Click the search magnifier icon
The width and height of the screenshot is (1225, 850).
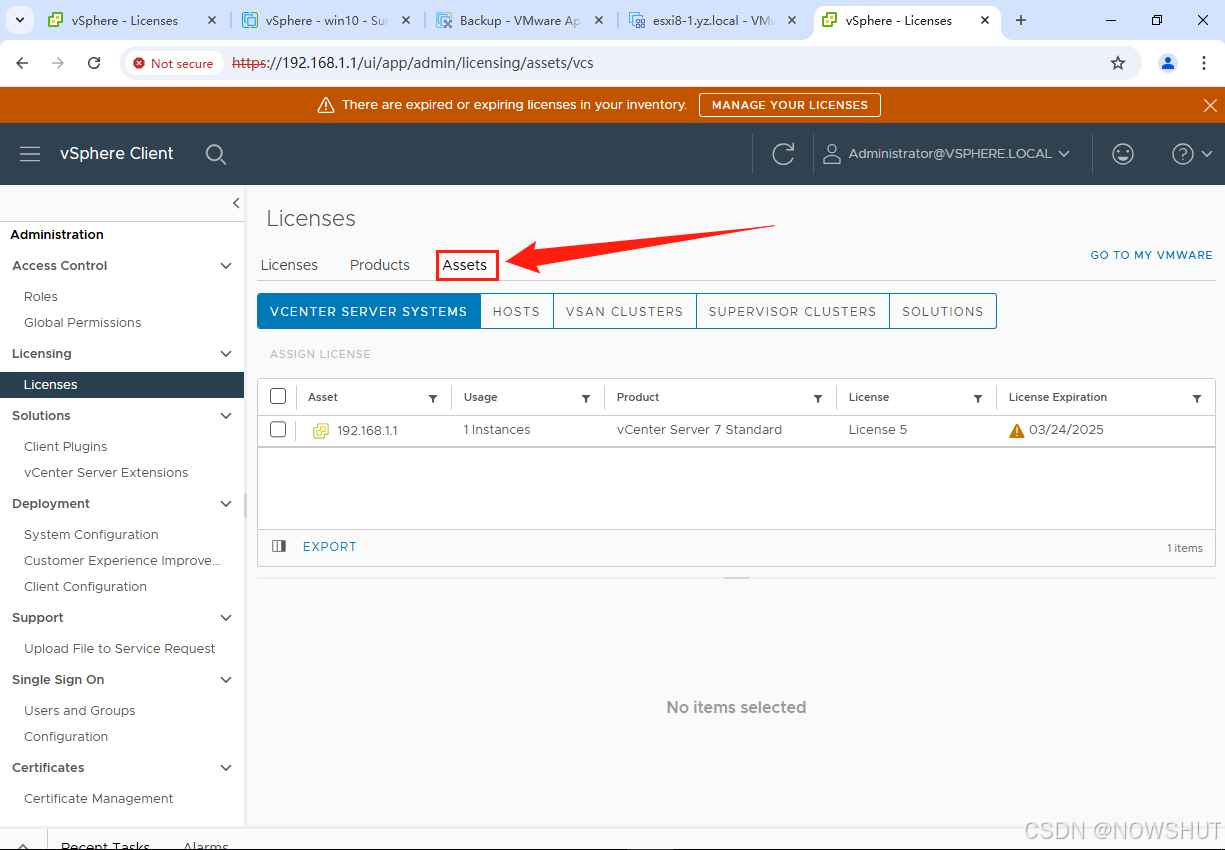click(215, 154)
